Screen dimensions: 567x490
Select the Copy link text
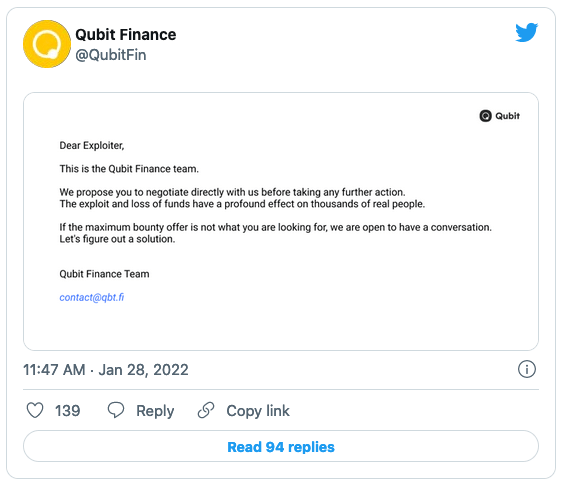coord(258,411)
